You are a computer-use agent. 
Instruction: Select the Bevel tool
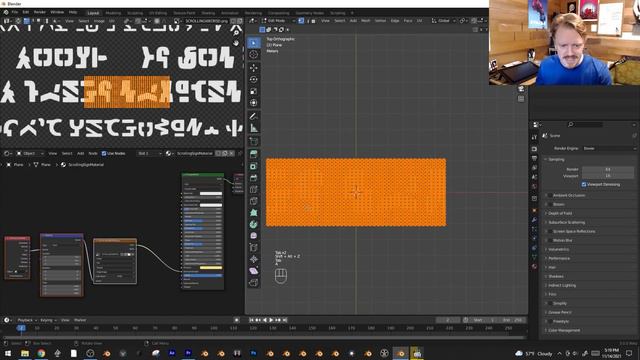(x=253, y=178)
